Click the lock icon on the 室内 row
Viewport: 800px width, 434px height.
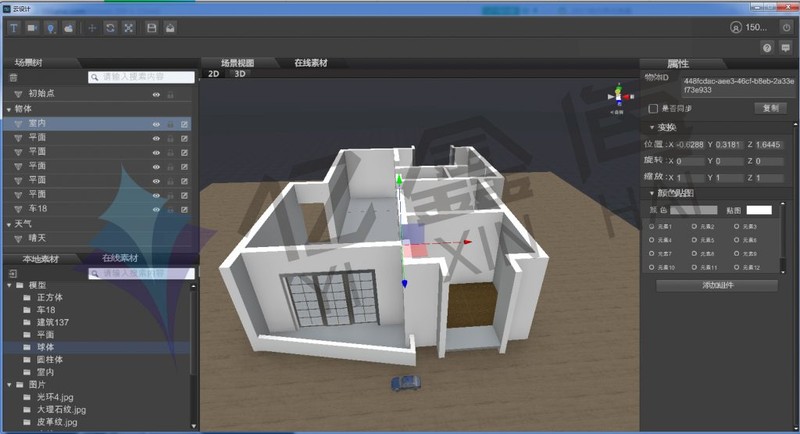[x=170, y=124]
